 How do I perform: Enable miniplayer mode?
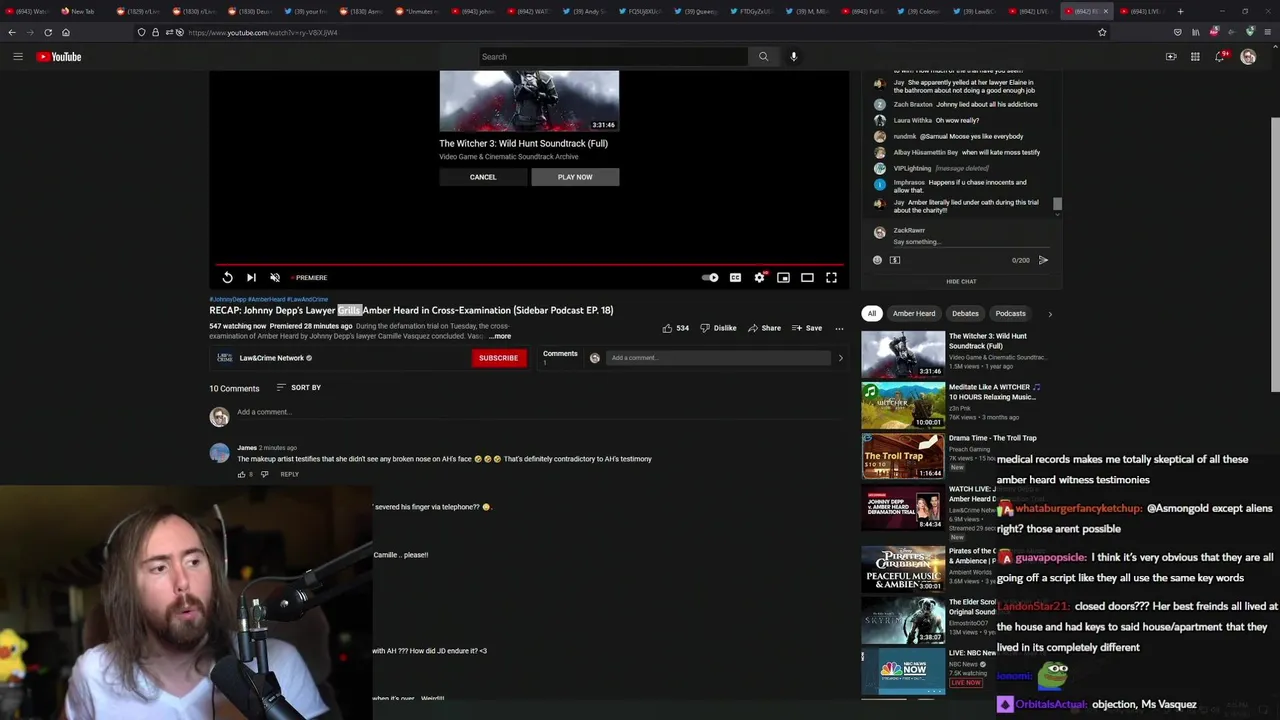pos(783,278)
